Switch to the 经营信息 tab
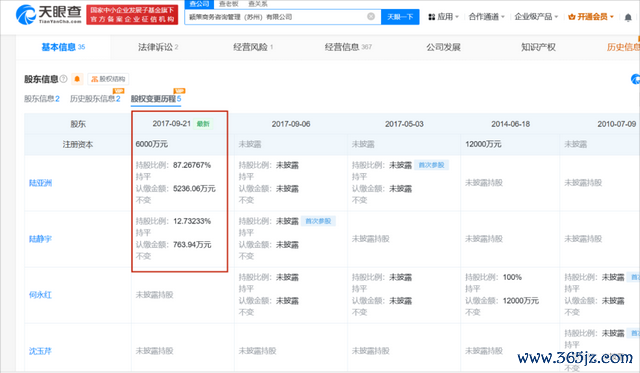The width and height of the screenshot is (640, 373). [348, 47]
